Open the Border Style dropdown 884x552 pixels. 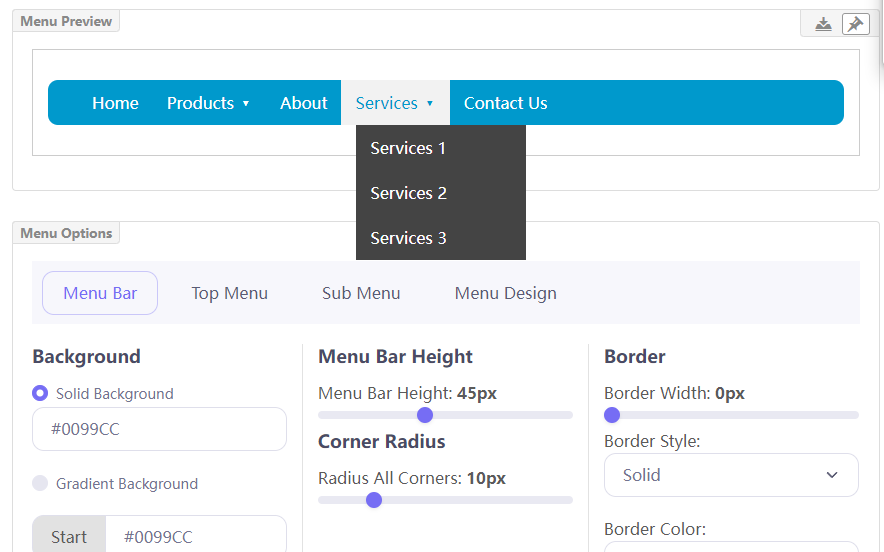731,475
